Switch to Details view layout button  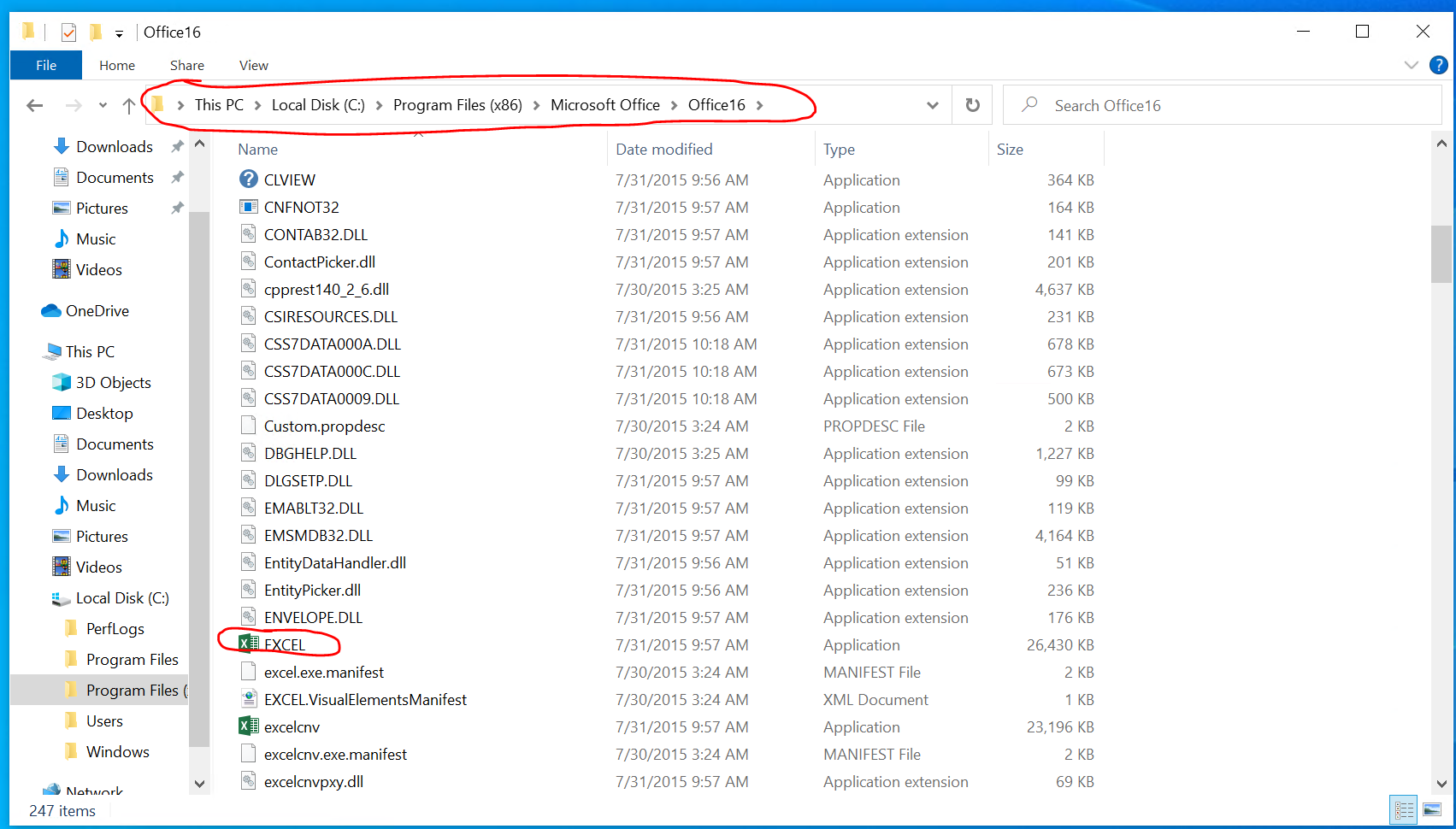point(1404,810)
